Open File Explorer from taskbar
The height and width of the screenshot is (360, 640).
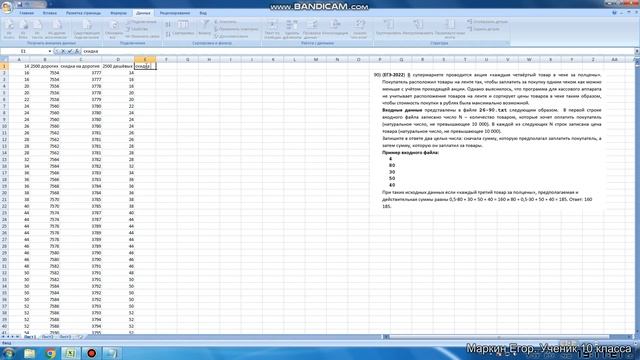click(29, 353)
